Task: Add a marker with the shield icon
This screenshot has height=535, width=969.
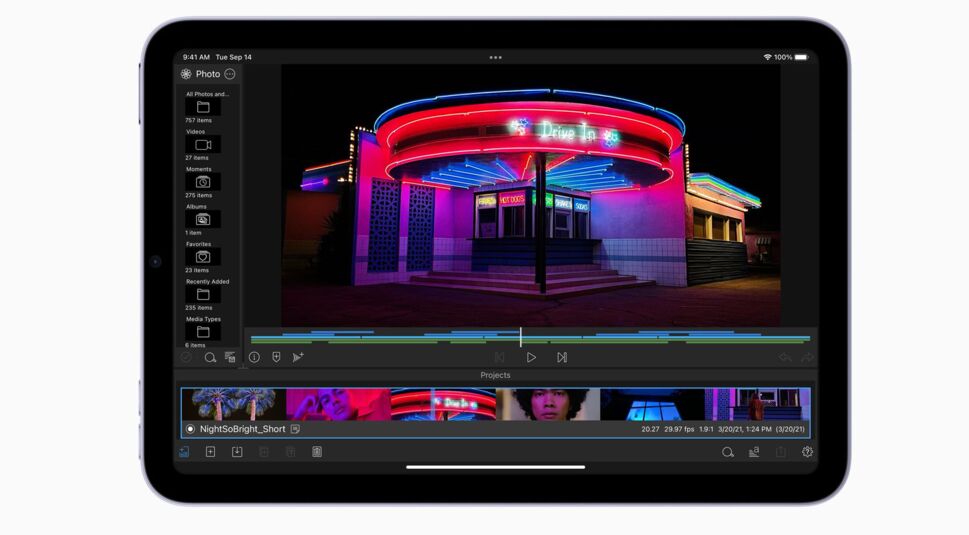Action: (x=276, y=357)
